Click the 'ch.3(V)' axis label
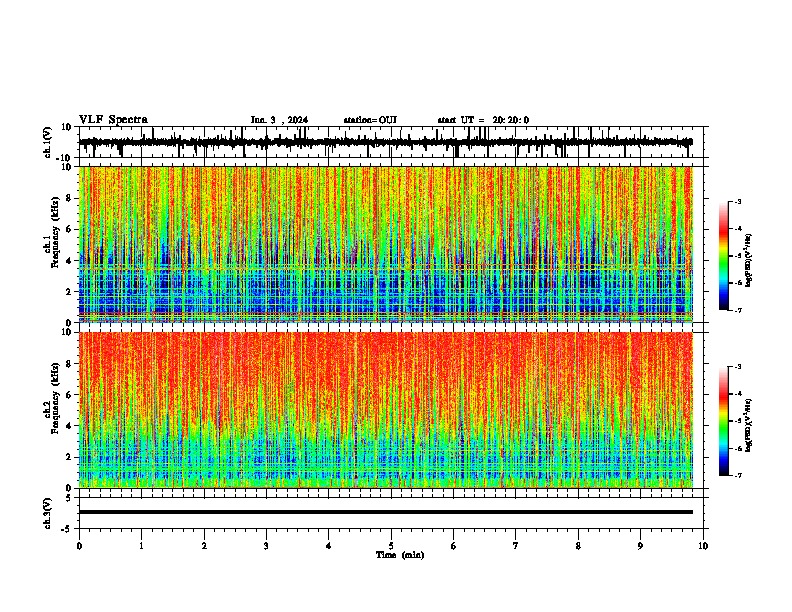Image resolution: width=792 pixels, height=612 pixels. coord(48,513)
